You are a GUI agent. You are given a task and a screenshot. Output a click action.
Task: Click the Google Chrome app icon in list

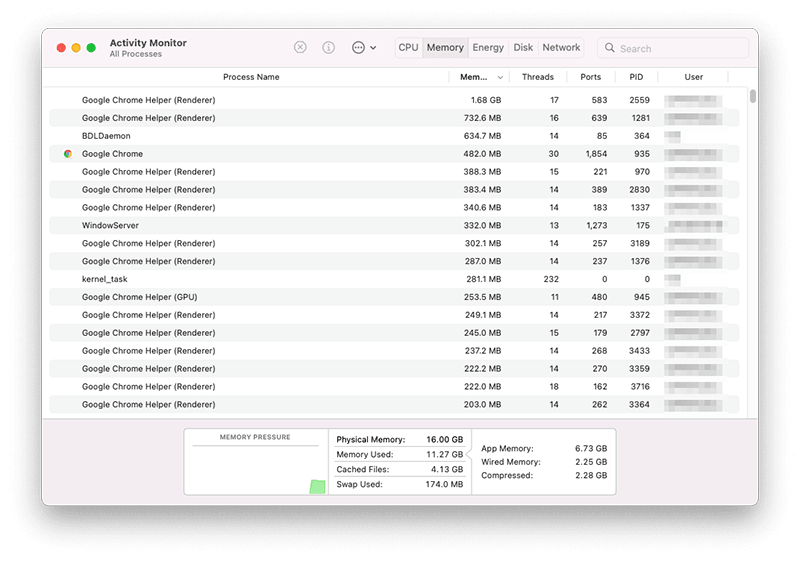click(68, 154)
